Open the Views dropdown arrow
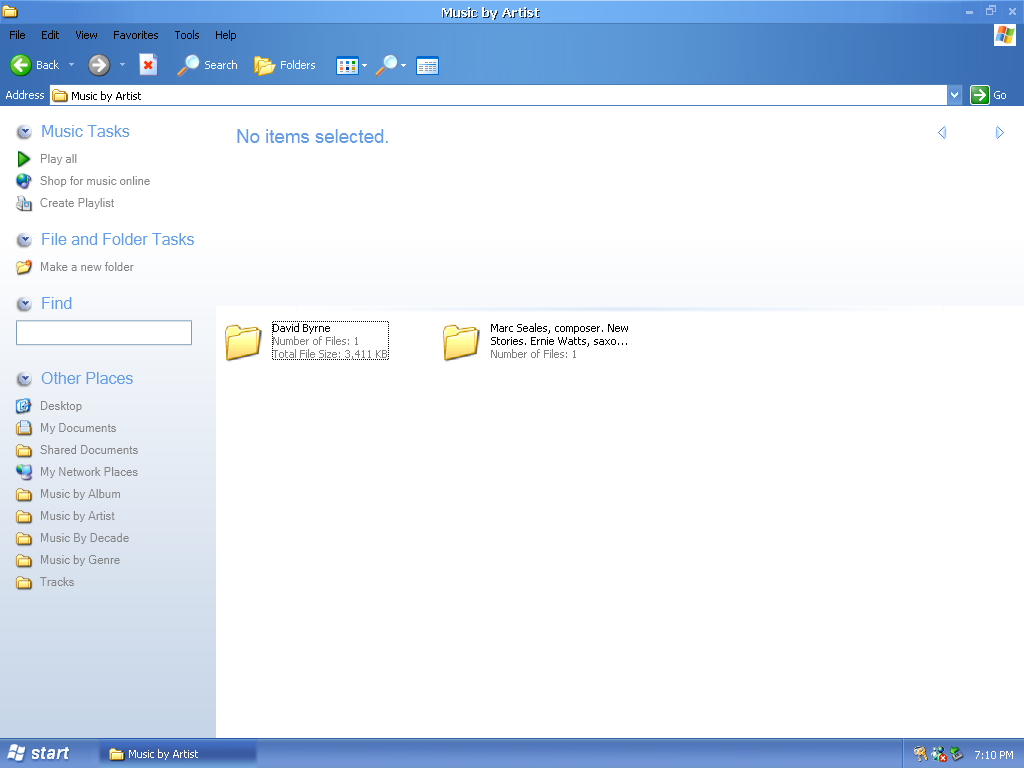 click(x=364, y=66)
